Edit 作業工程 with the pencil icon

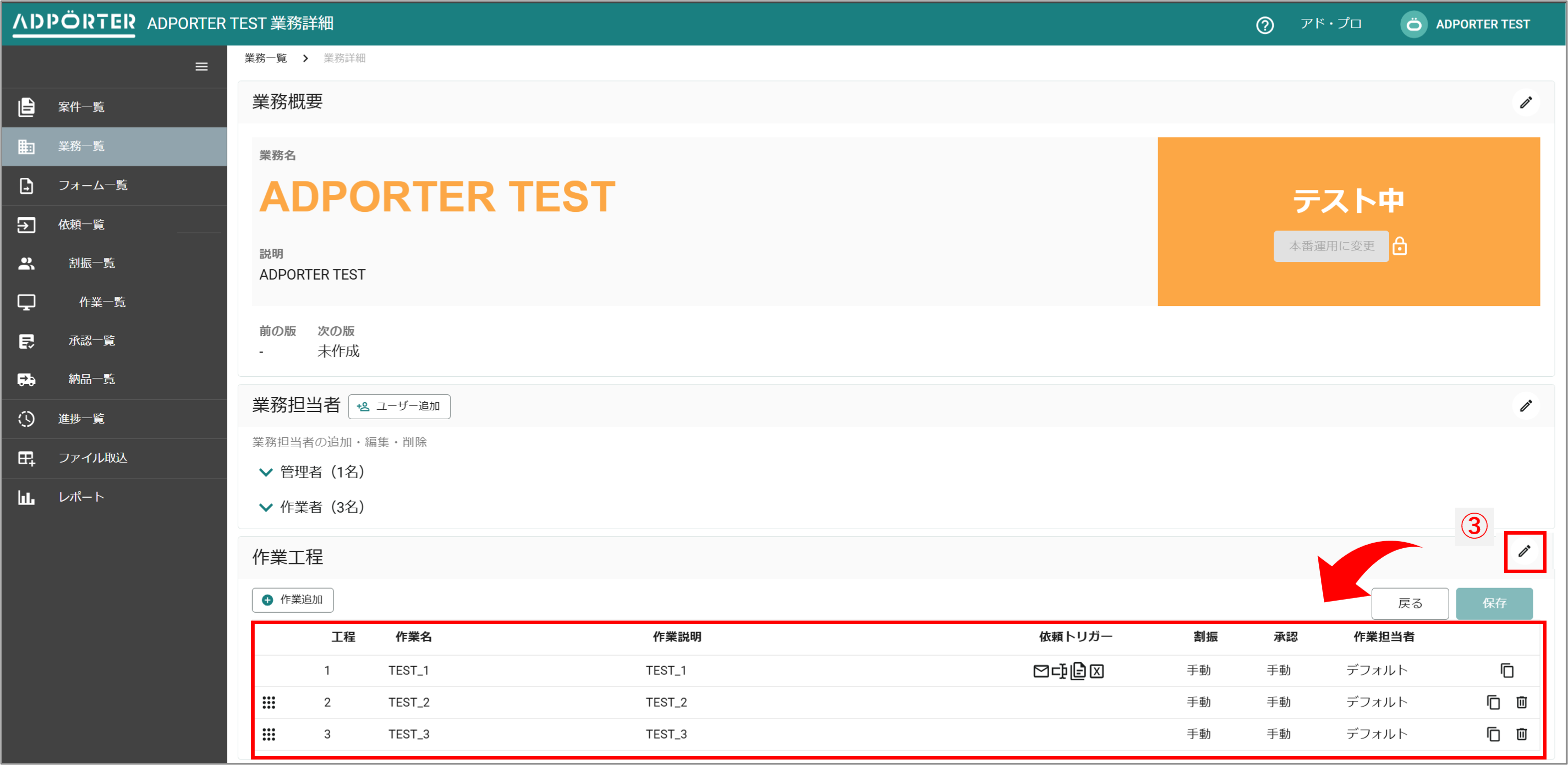1524,551
